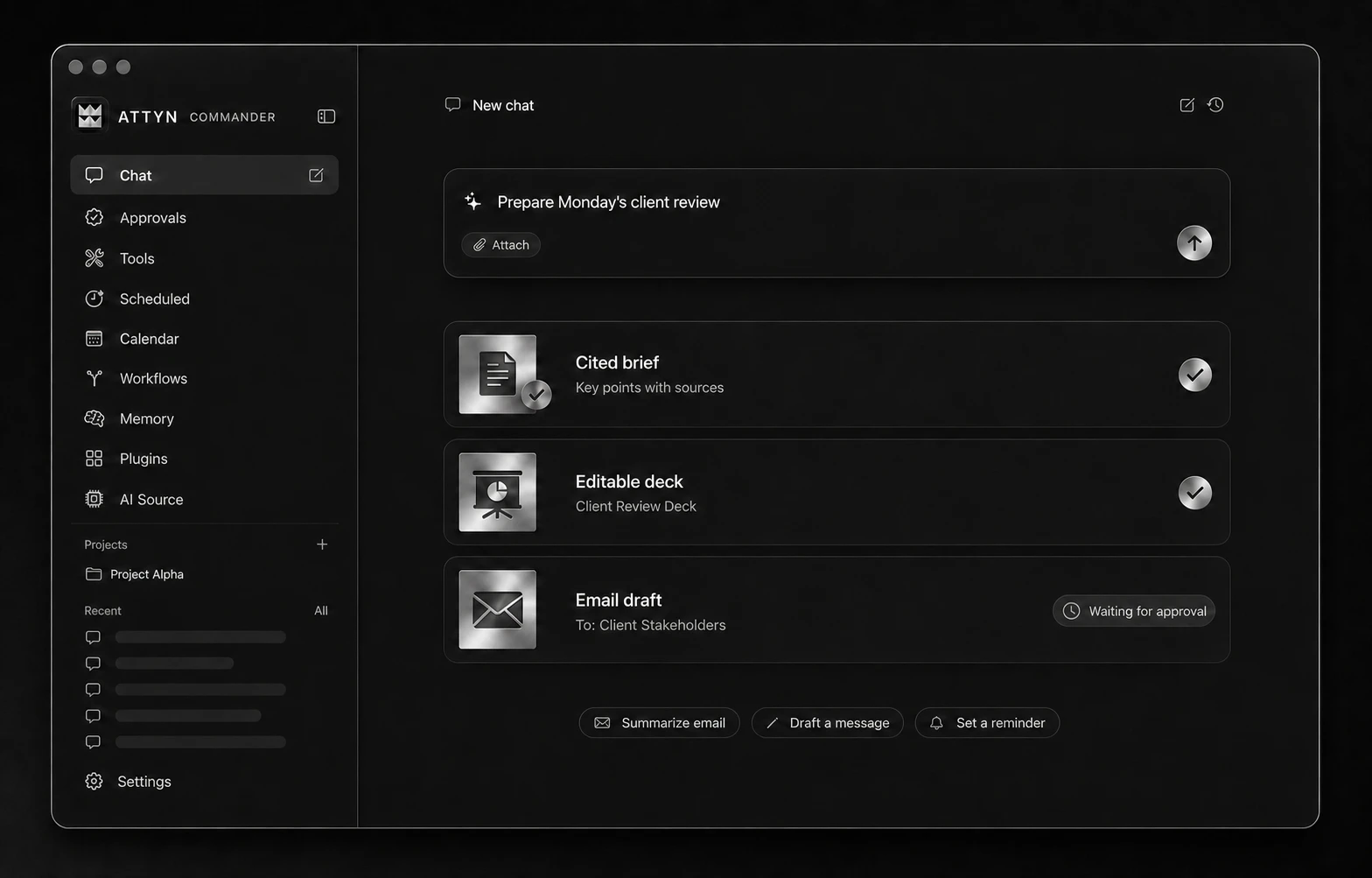
Task: Open AI Source settings
Action: click(204, 499)
